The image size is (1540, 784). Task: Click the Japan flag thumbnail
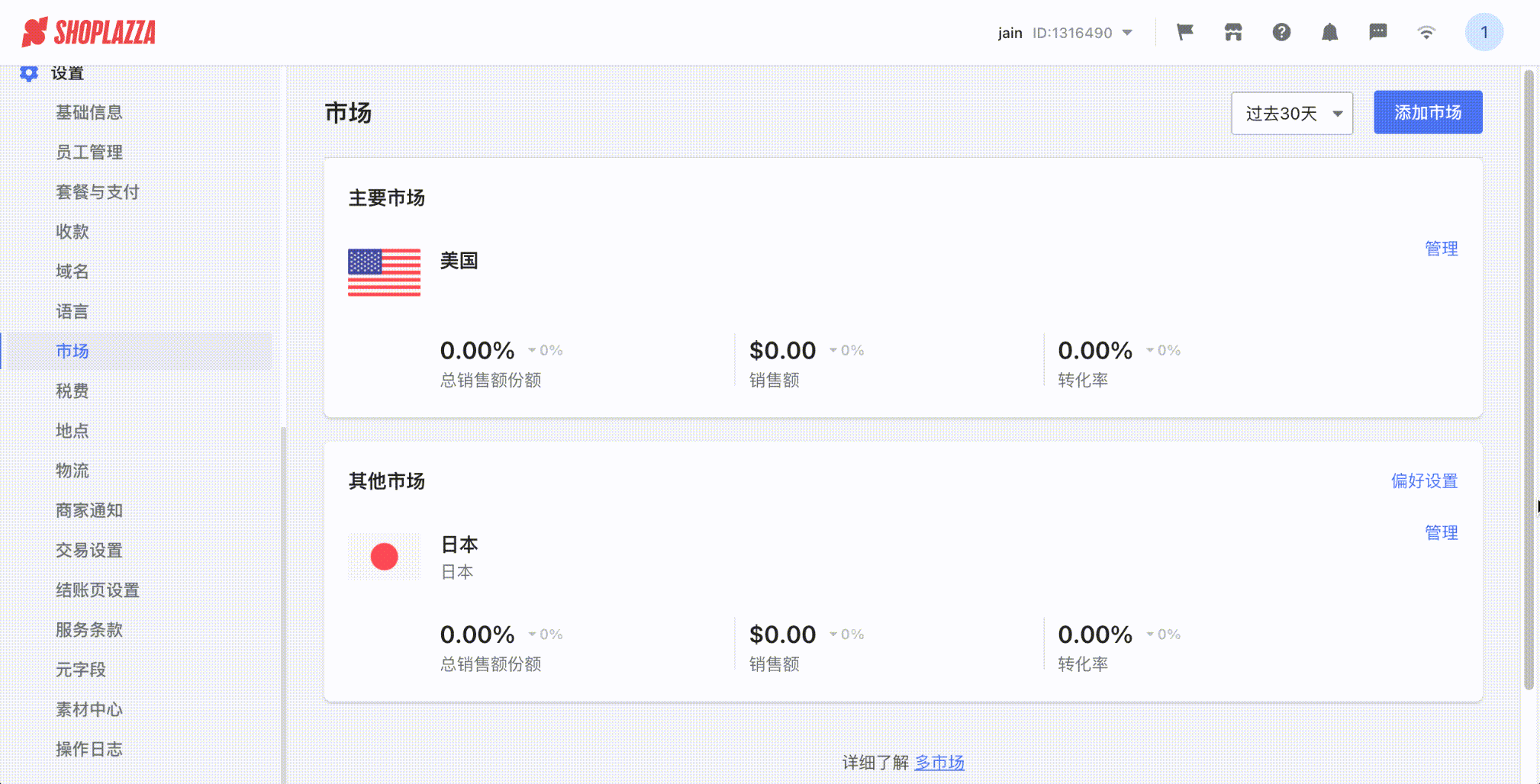384,557
